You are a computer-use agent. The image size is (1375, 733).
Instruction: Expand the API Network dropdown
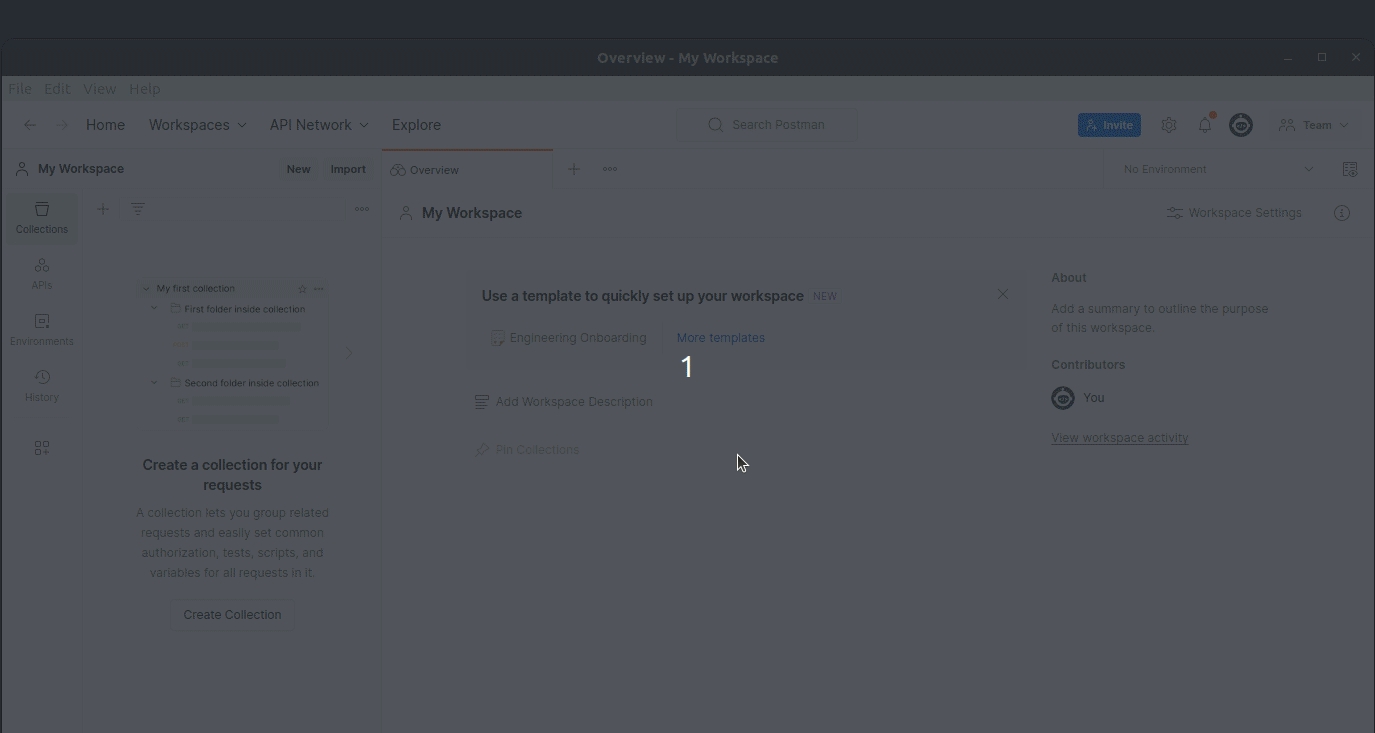click(x=319, y=125)
